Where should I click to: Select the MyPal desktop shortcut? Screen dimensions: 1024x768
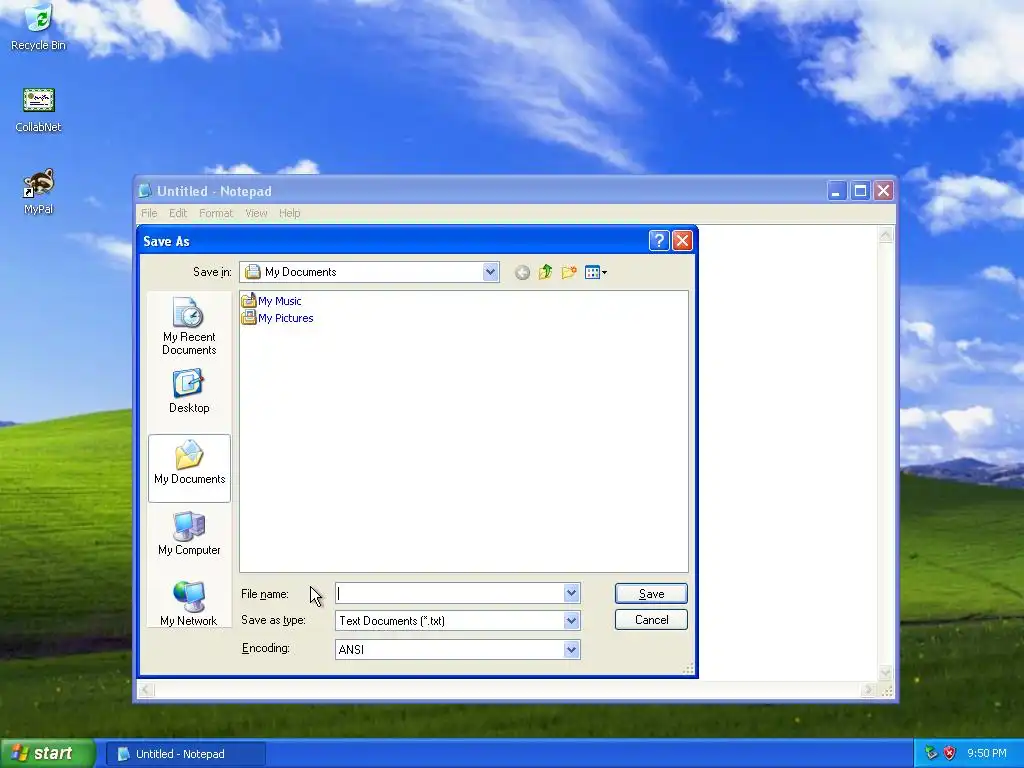(x=39, y=192)
